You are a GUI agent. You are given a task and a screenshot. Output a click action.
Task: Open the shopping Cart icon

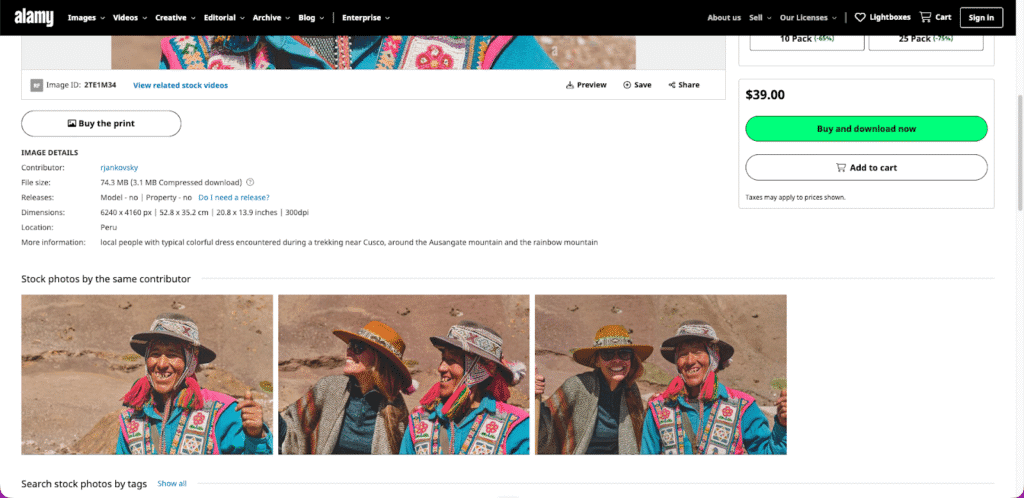[925, 17]
